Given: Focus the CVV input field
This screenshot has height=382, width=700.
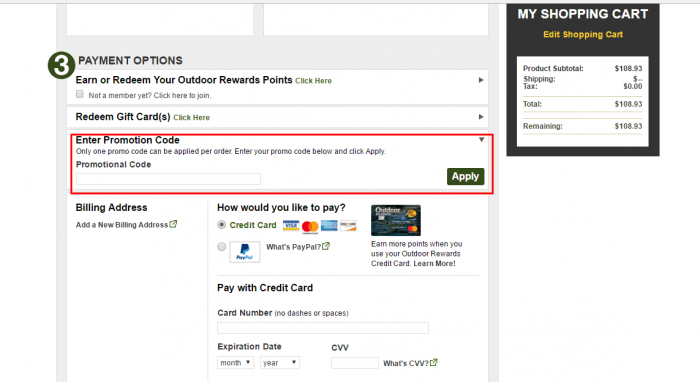Looking at the screenshot, I should click(355, 363).
